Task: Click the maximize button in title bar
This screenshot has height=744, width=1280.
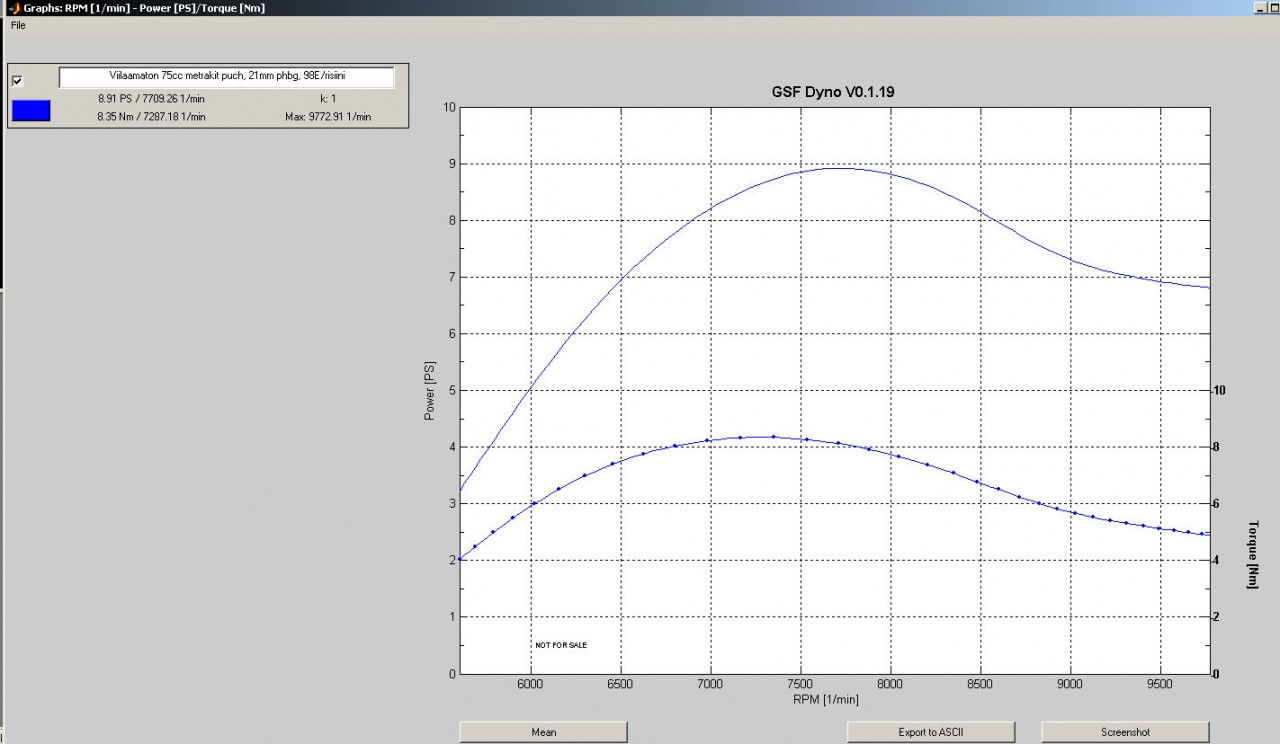Action: 1273,7
